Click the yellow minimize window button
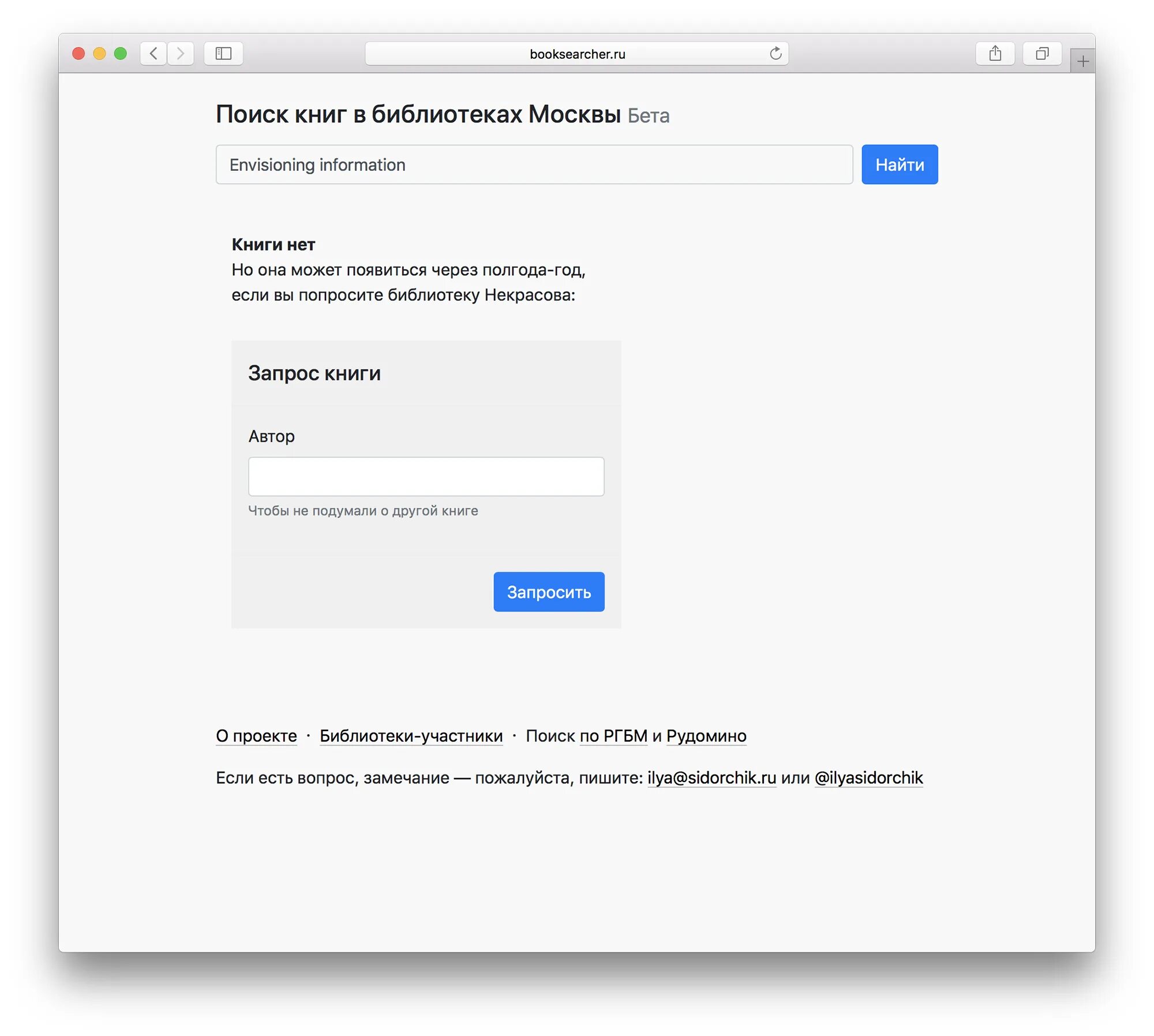 (99, 54)
